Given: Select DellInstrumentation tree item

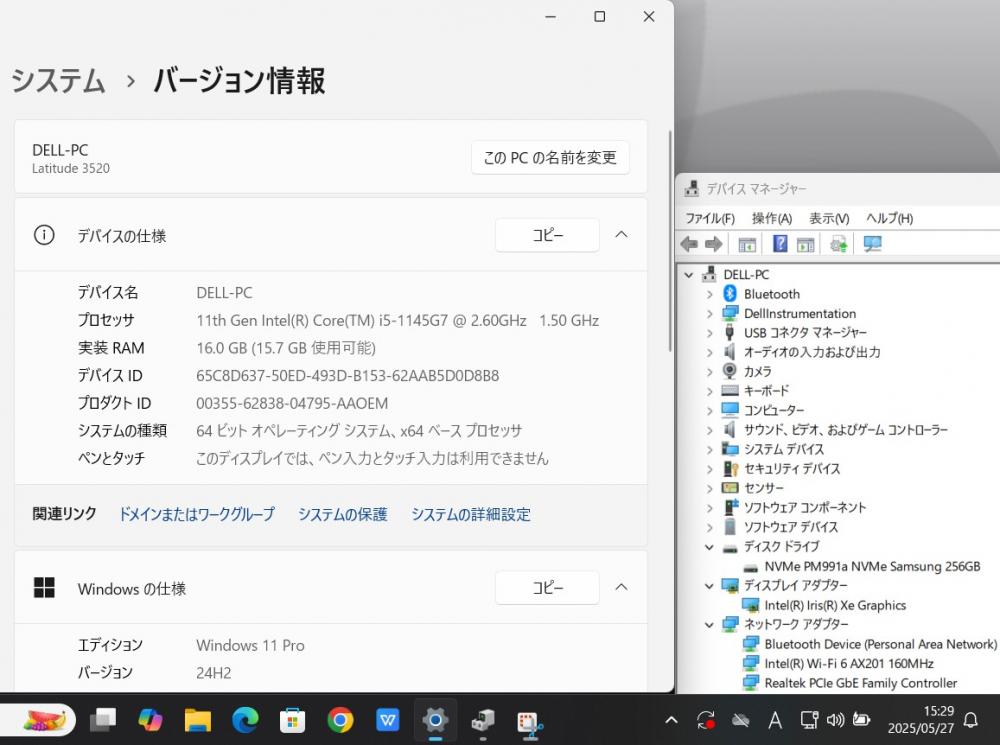Looking at the screenshot, I should click(800, 313).
